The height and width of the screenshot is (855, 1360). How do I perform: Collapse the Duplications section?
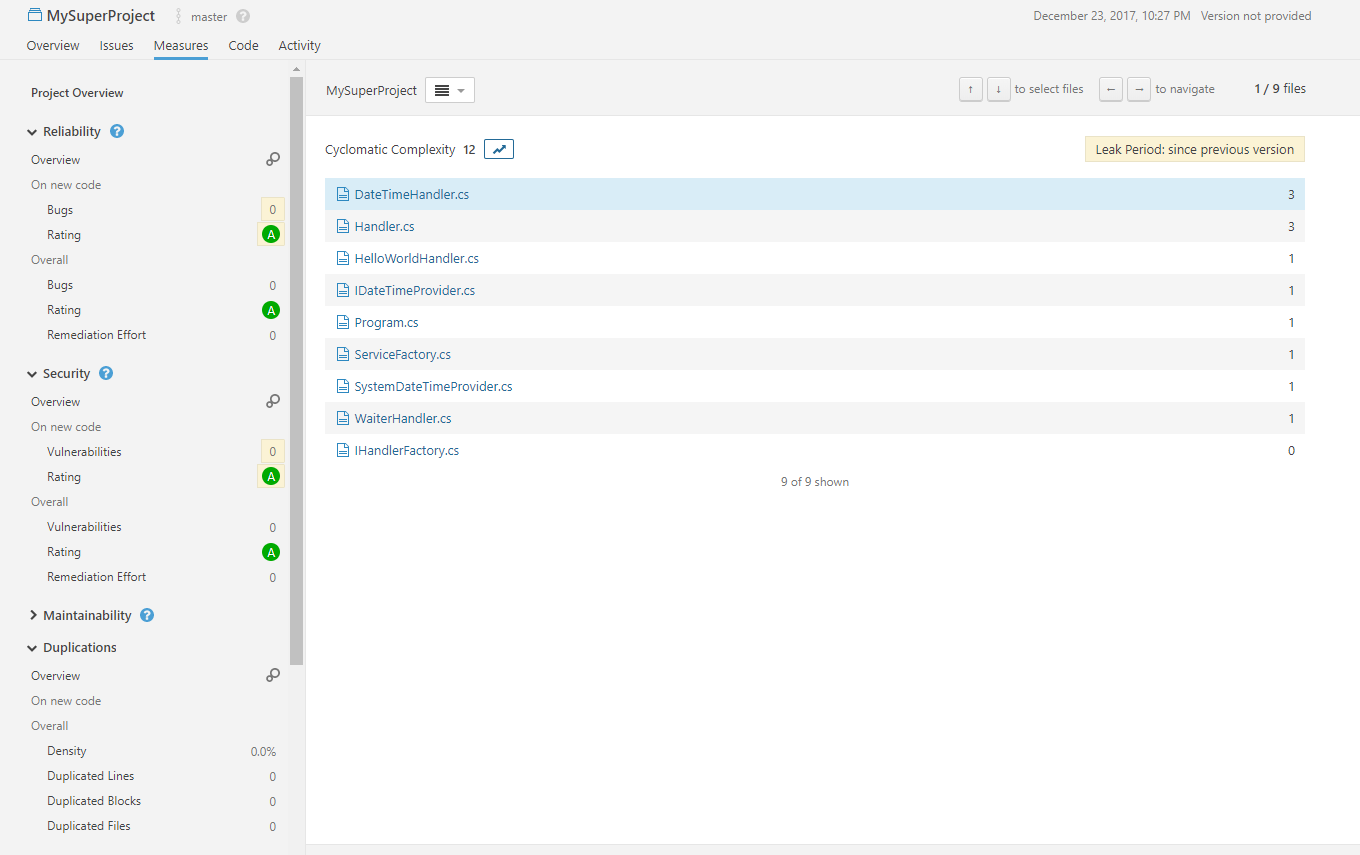pos(33,648)
